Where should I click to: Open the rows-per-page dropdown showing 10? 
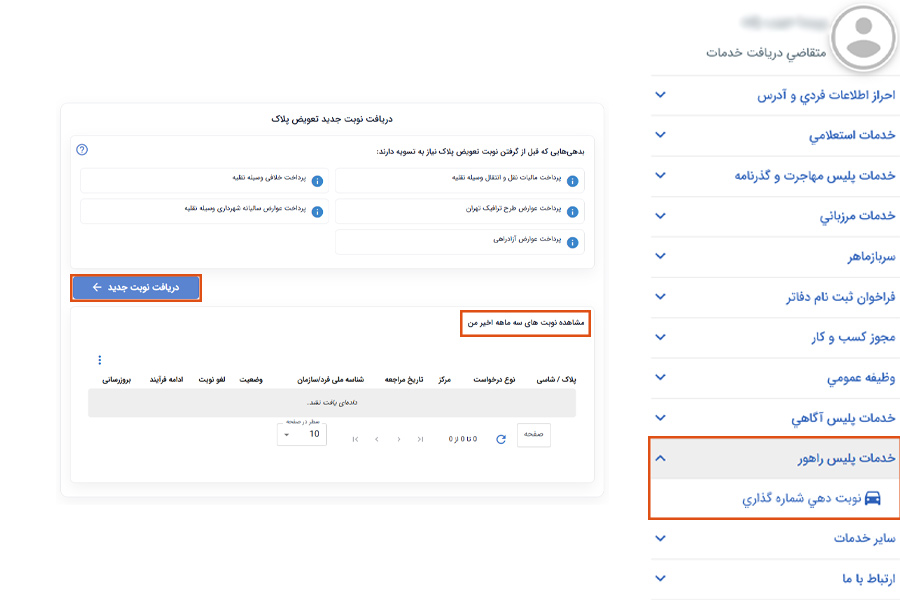(302, 434)
